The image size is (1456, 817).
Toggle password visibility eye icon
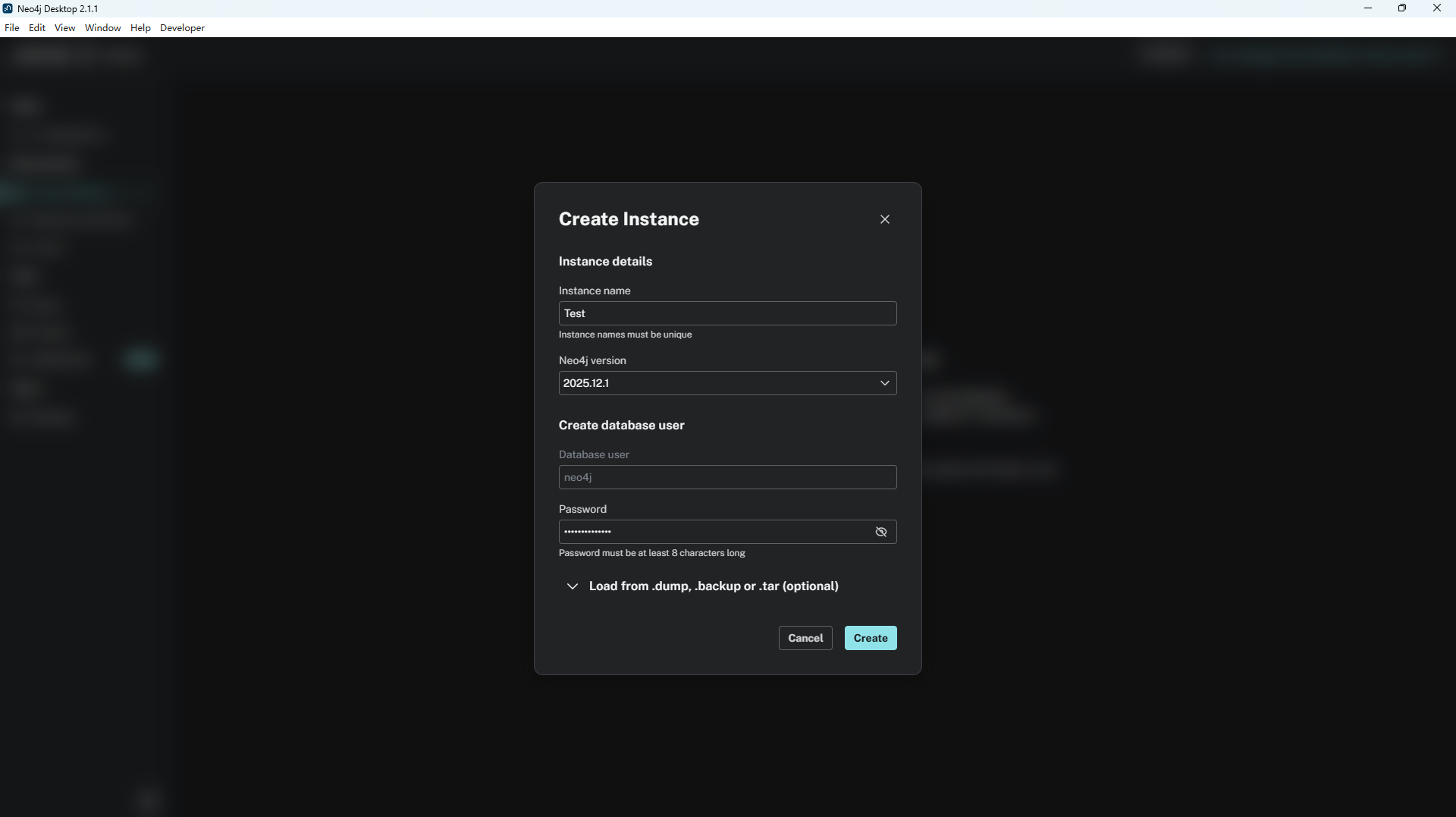[880, 532]
